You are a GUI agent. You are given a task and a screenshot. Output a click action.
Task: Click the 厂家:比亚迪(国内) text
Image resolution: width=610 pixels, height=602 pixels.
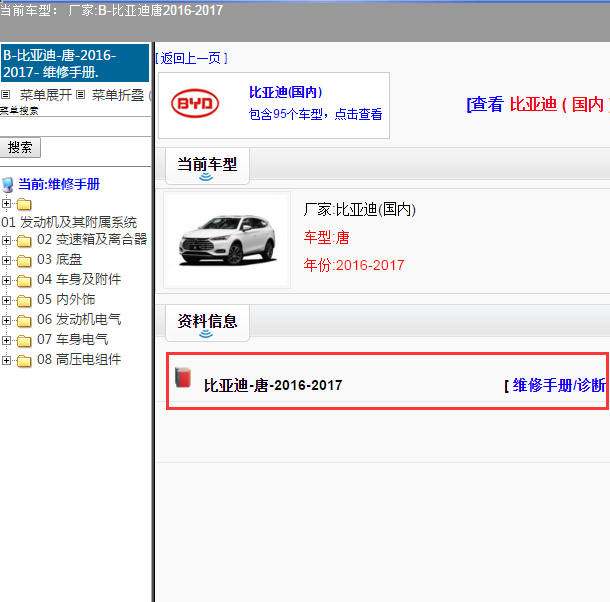coord(359,209)
